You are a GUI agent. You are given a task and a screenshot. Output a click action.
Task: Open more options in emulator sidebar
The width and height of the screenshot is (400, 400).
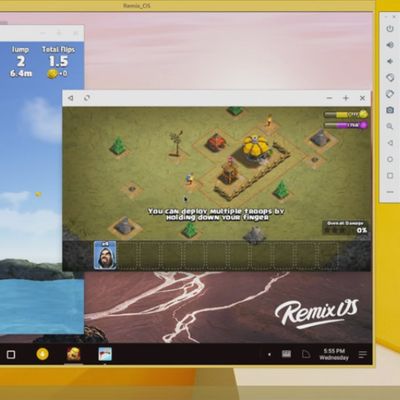point(390,192)
